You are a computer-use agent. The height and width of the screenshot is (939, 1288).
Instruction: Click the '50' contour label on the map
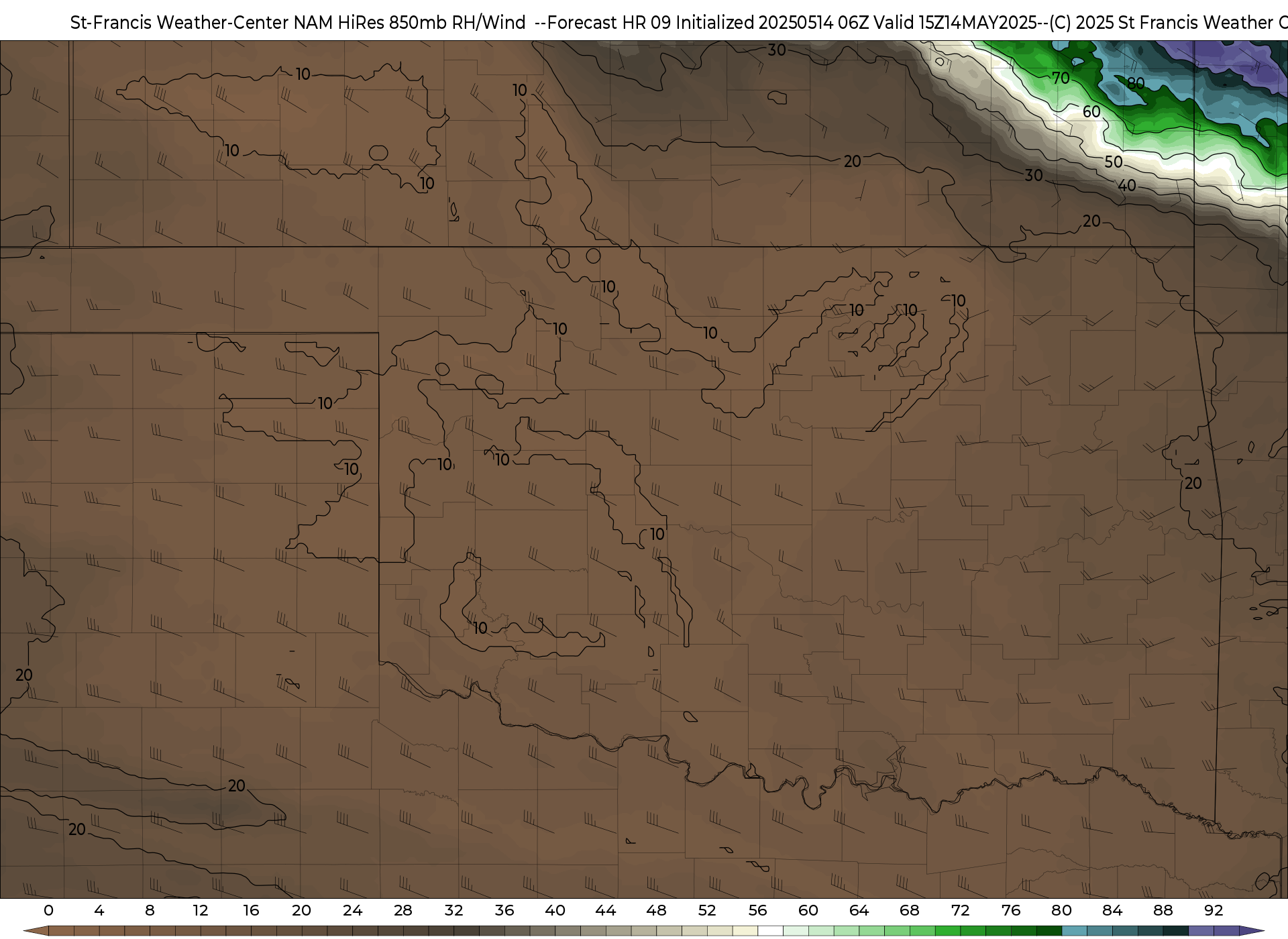[x=1114, y=162]
